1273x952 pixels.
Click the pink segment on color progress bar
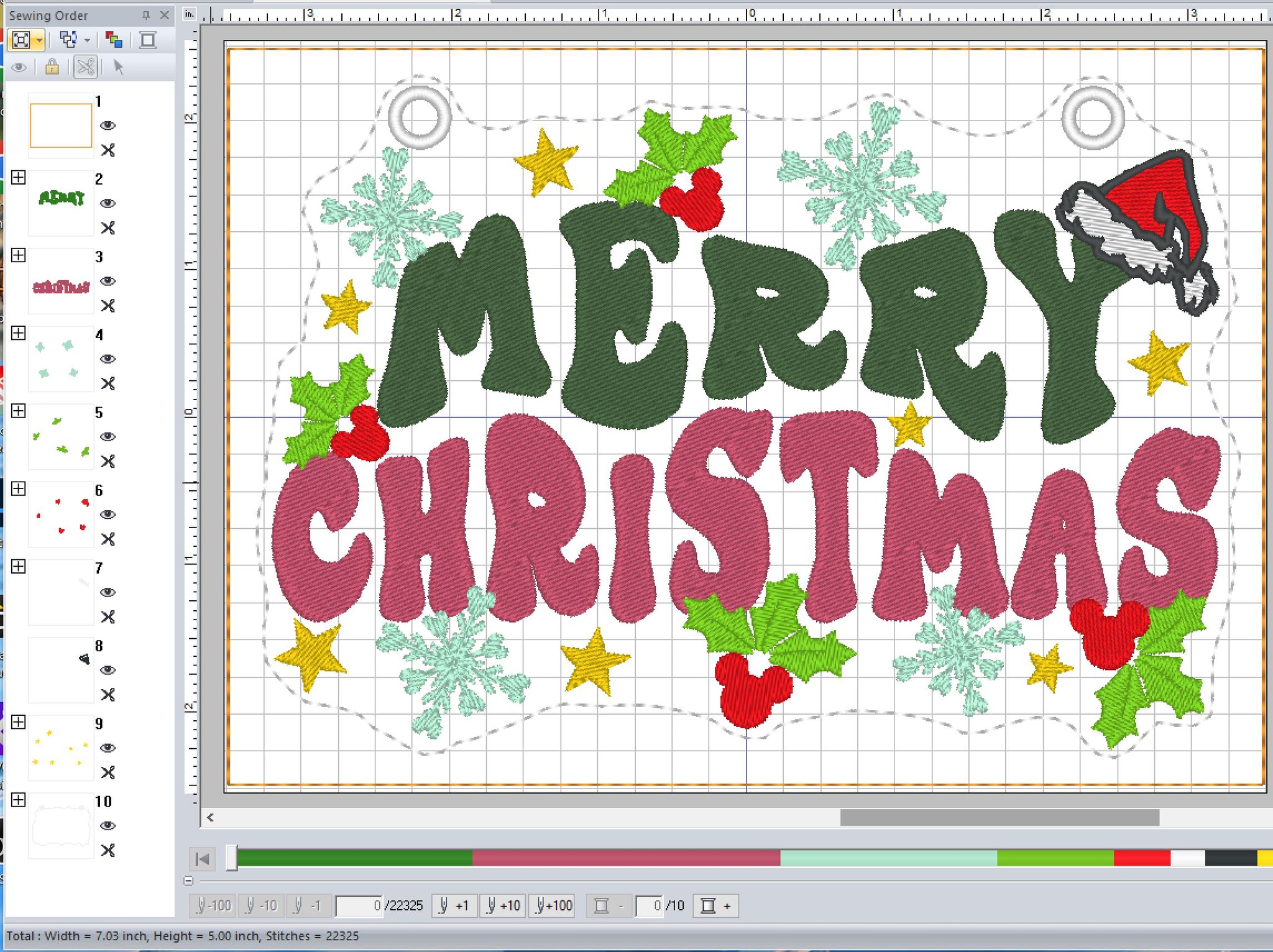[x=625, y=858]
